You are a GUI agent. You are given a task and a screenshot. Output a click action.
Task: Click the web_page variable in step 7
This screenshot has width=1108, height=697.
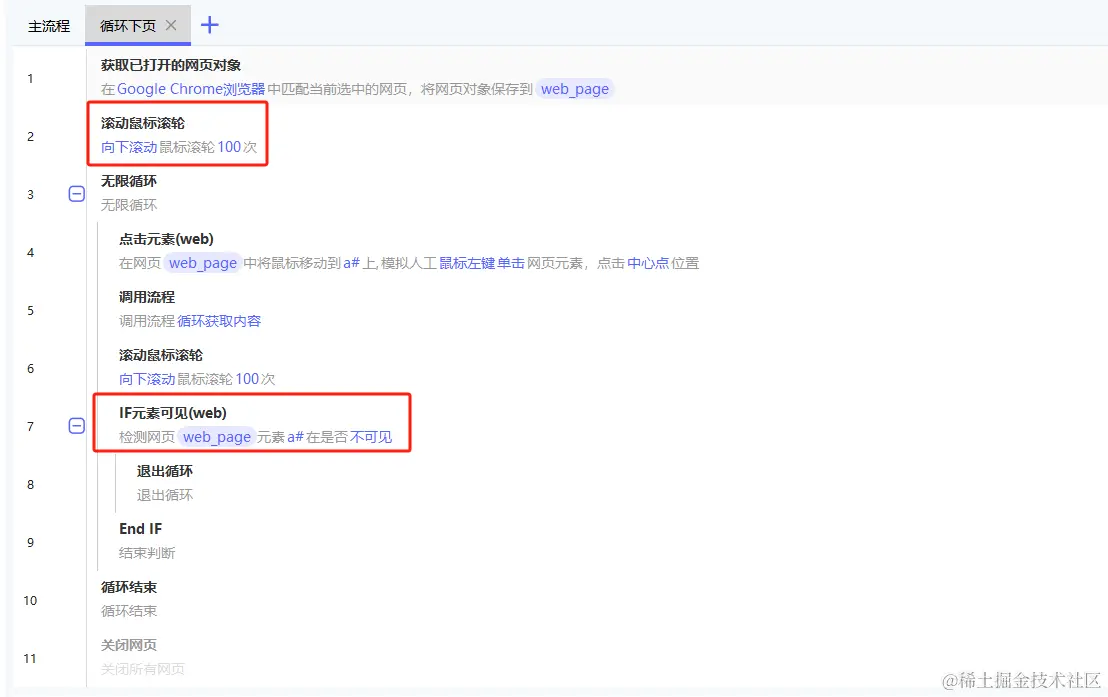(217, 437)
